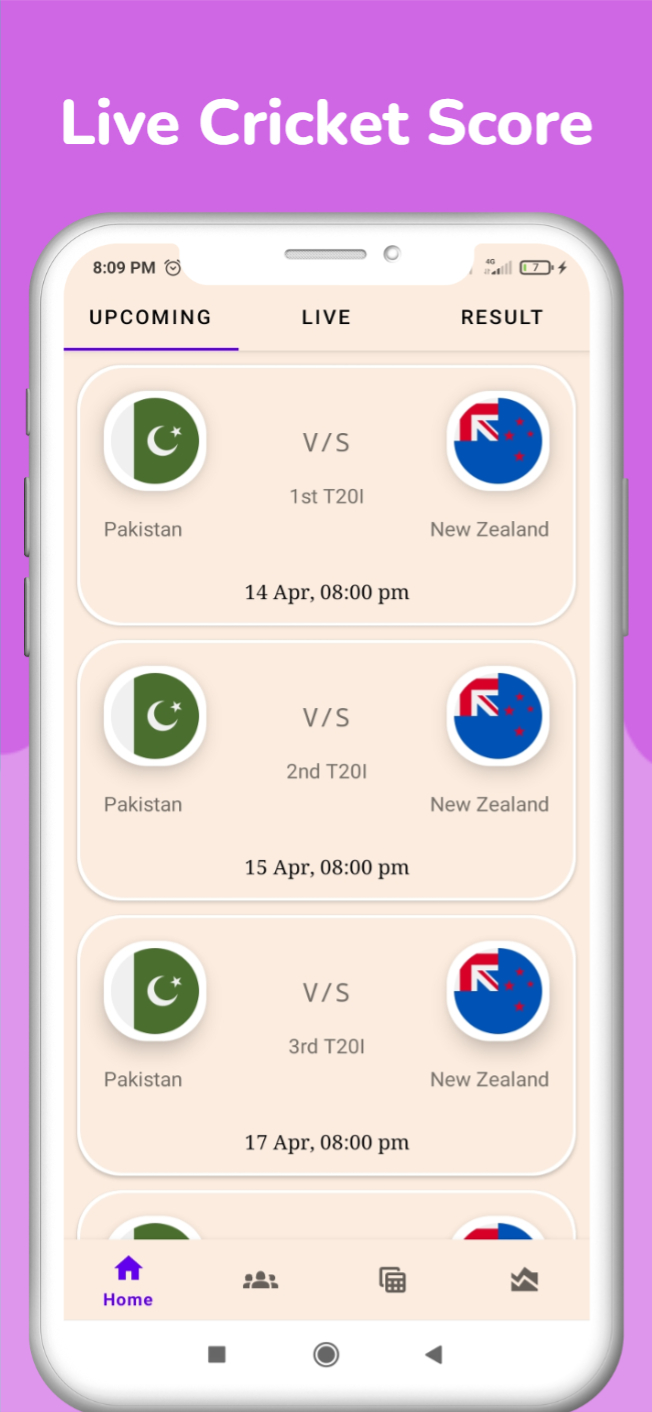Tap the battery indicator in status bar

[536, 267]
